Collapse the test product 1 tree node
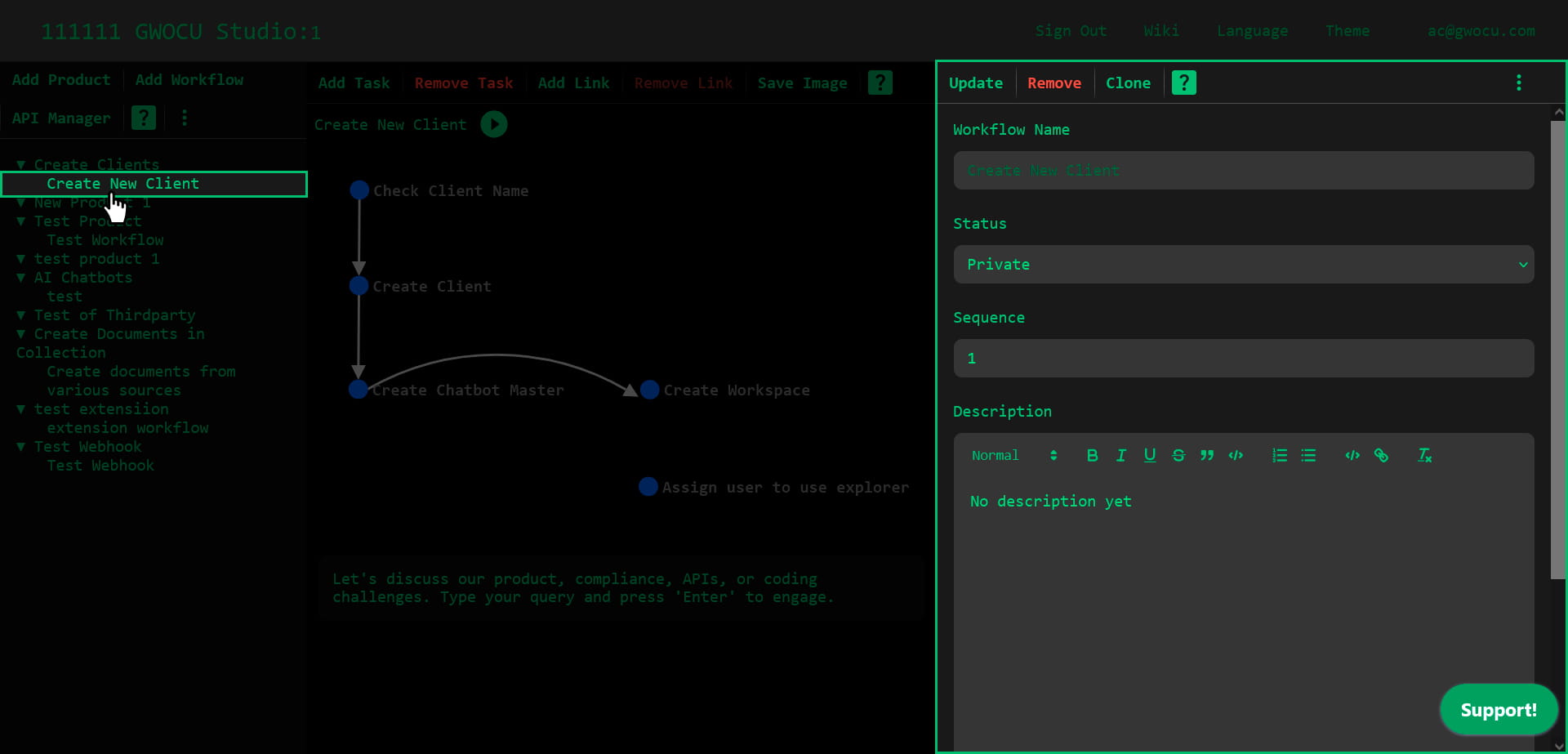The height and width of the screenshot is (754, 1568). pyautogui.click(x=21, y=259)
